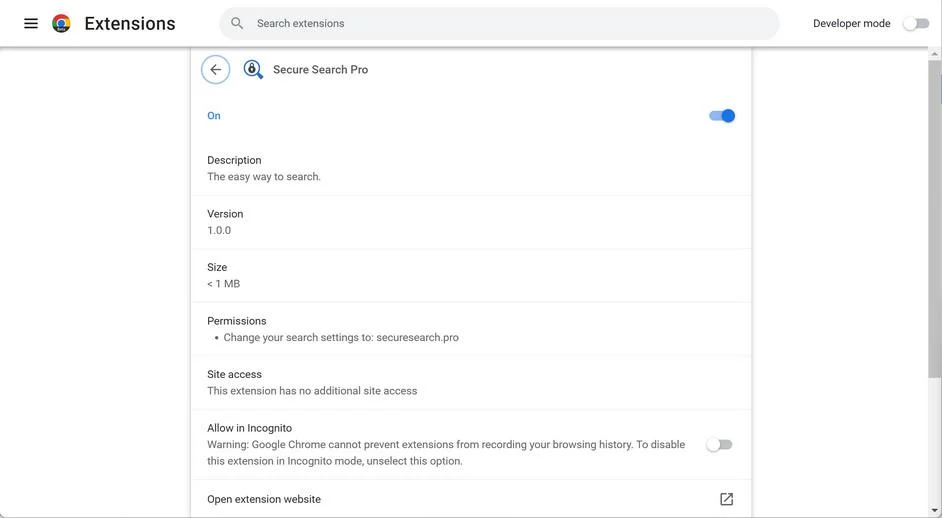
Task: Open the hamburger main menu
Action: pos(31,23)
